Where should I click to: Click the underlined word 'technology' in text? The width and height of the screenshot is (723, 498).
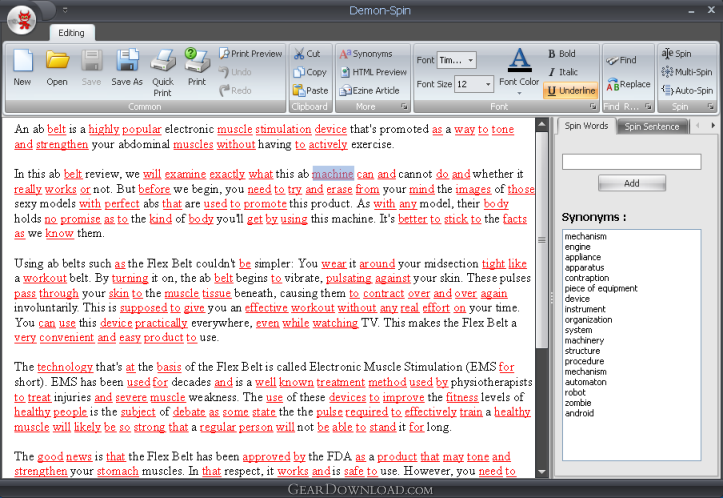pos(65,367)
